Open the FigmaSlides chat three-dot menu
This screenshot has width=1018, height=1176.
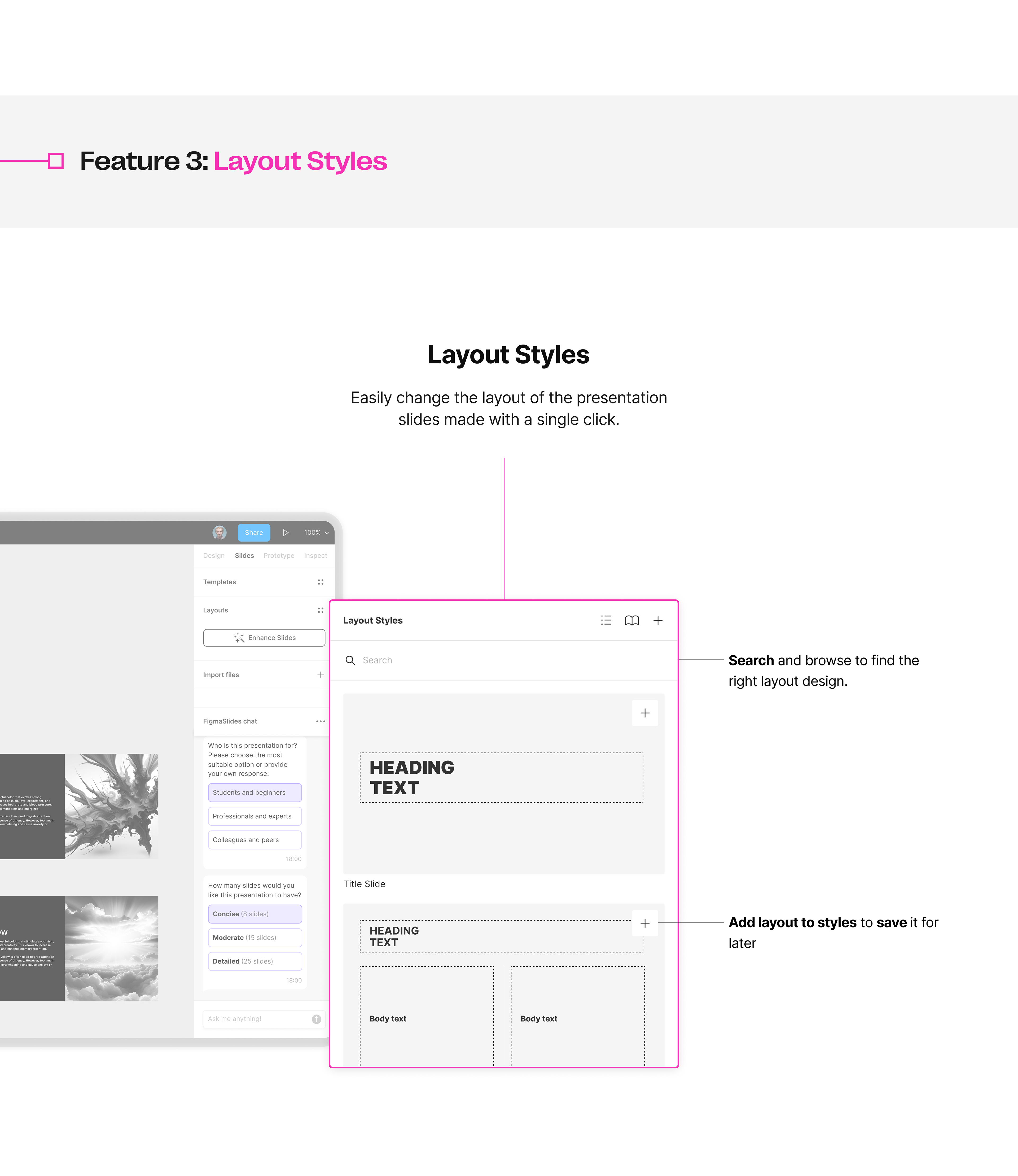(321, 721)
